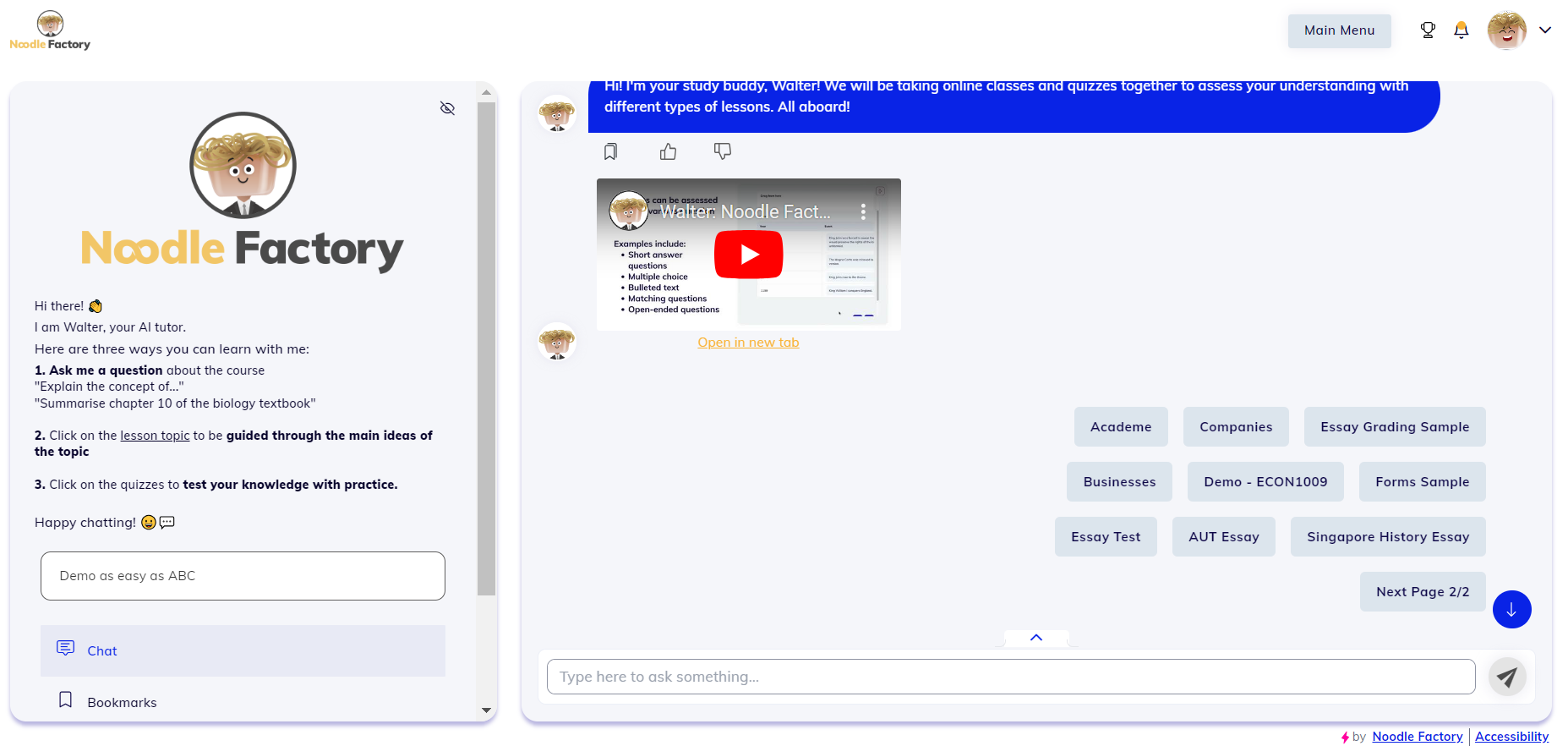This screenshot has height=746, width=1568.
Task: Select the Academe topic
Action: 1121,427
